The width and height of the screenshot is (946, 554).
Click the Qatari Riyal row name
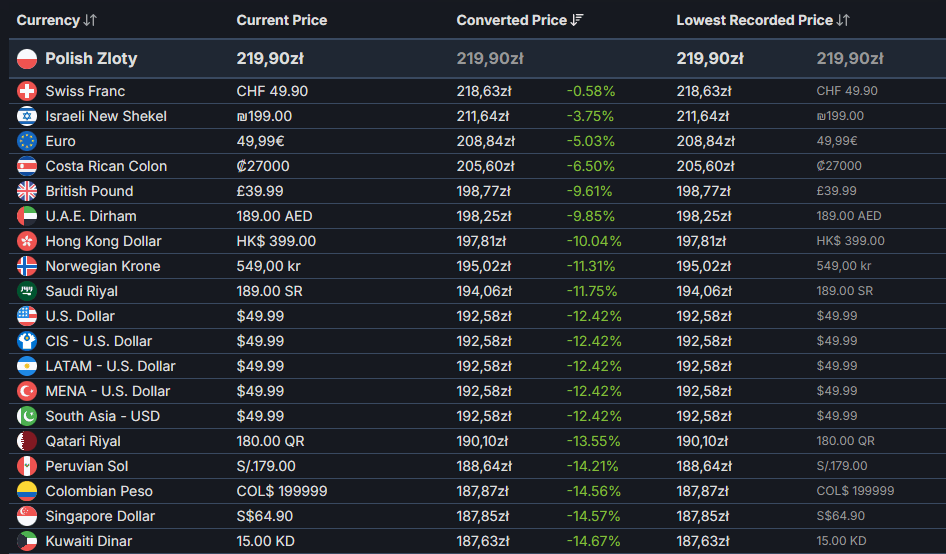(83, 441)
